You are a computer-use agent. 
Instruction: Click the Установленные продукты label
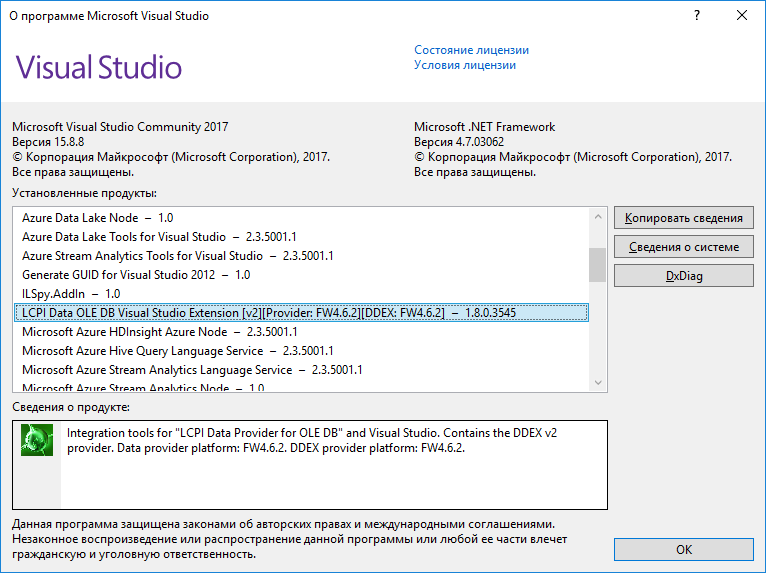click(85, 193)
